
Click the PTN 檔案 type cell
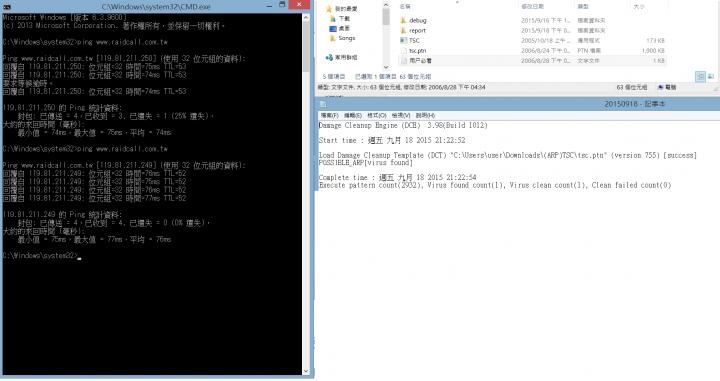[x=589, y=51]
